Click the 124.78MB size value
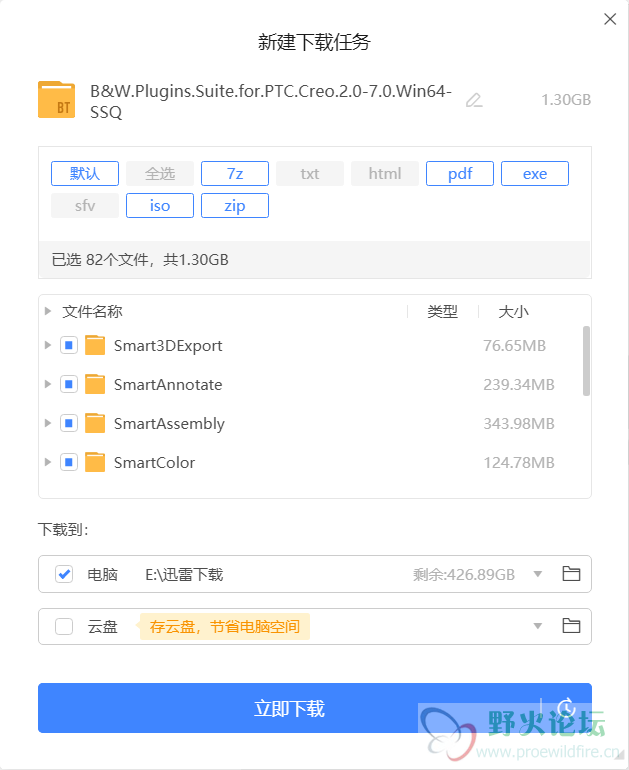The height and width of the screenshot is (770, 629). (x=519, y=463)
